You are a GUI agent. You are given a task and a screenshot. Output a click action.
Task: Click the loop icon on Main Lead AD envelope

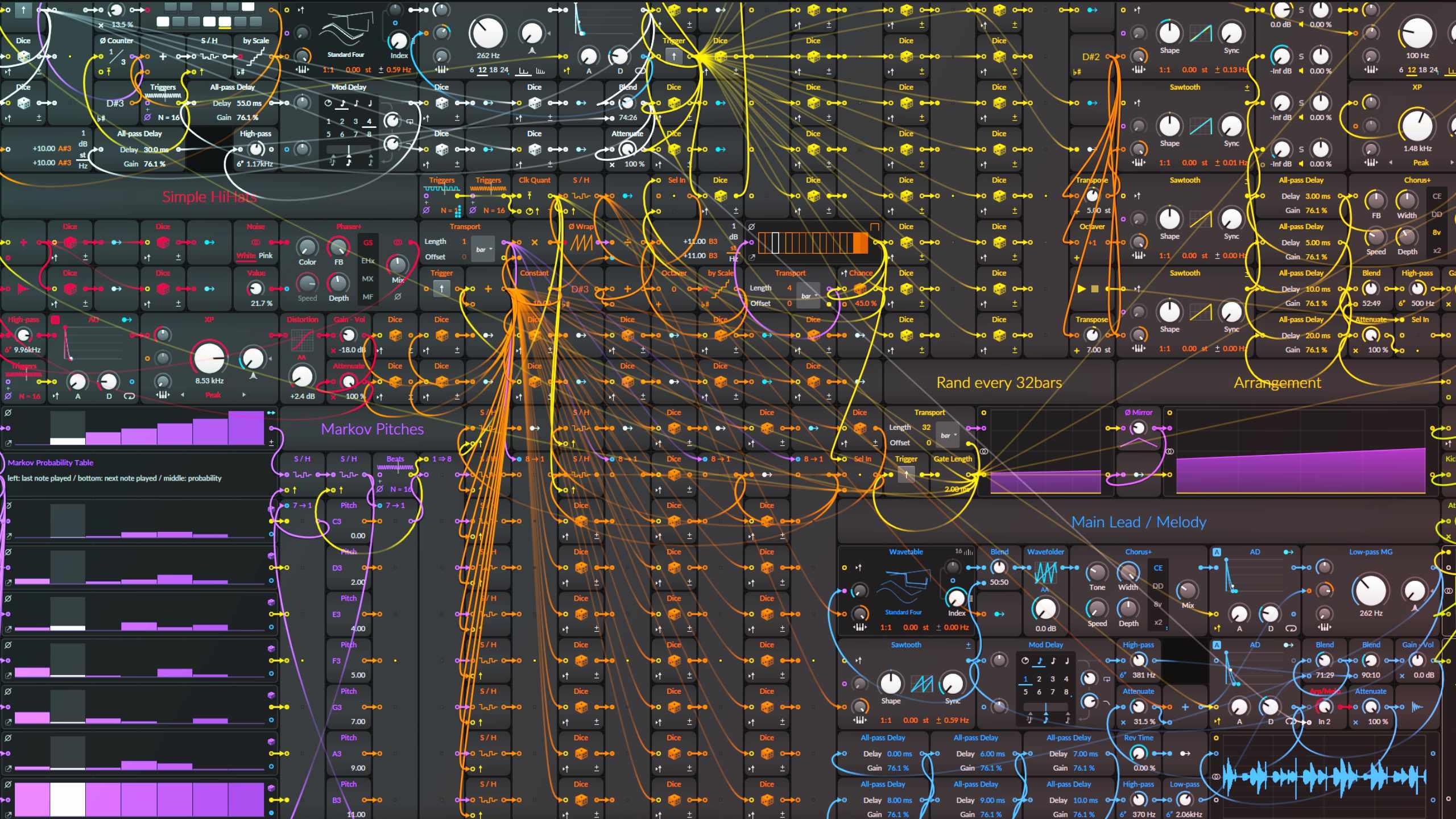(1291, 628)
